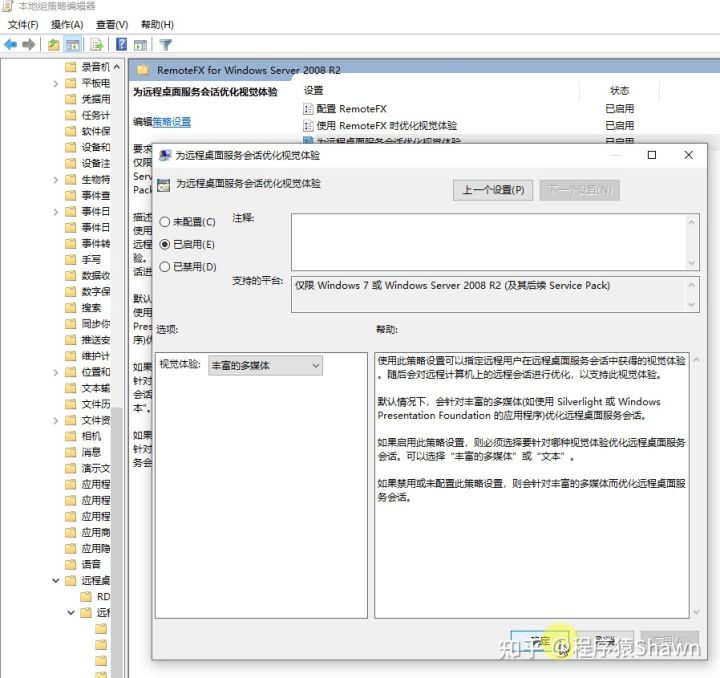Open the 视觉体验 dropdown 丰富的多媒体

tap(265, 365)
